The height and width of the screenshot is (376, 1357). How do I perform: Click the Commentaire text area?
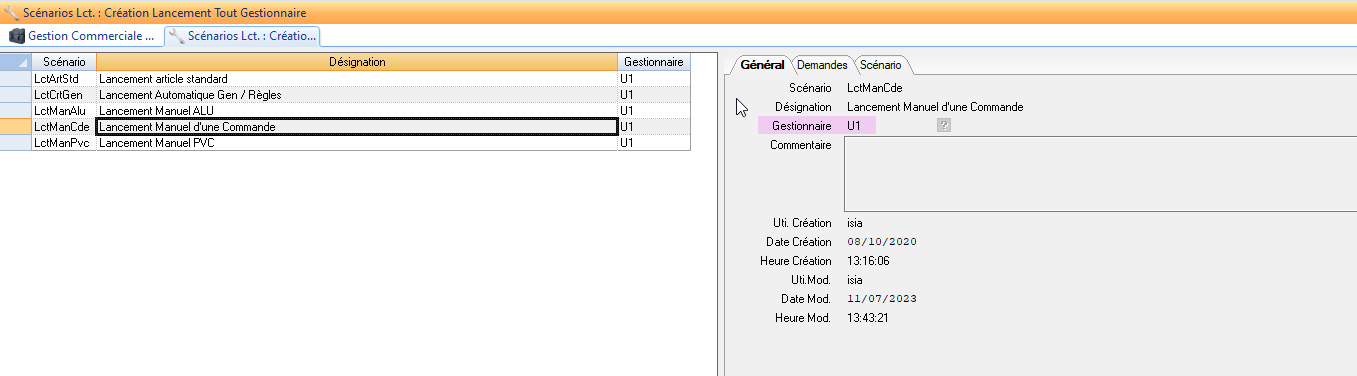pos(1100,174)
